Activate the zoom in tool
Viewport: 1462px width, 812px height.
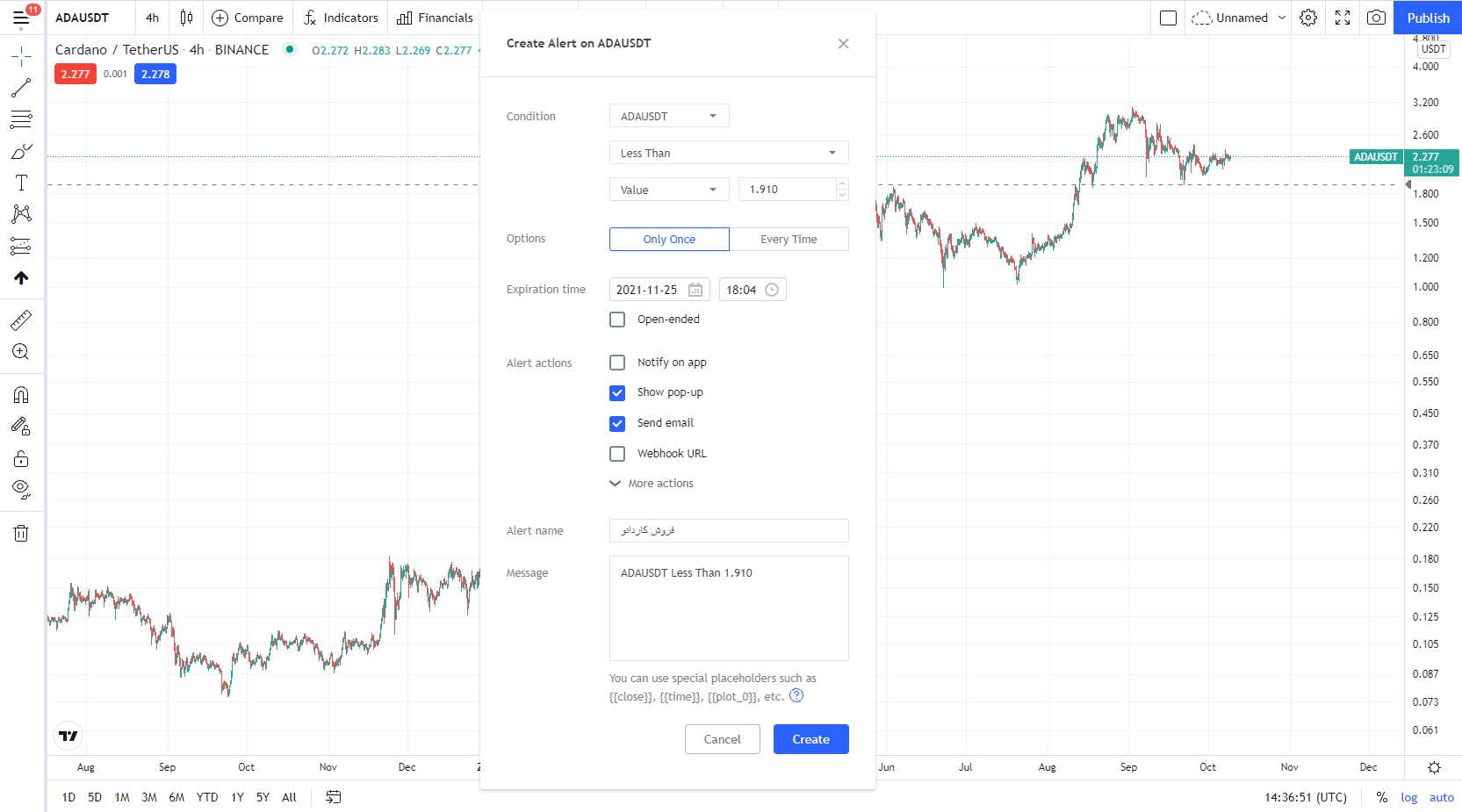click(x=21, y=352)
